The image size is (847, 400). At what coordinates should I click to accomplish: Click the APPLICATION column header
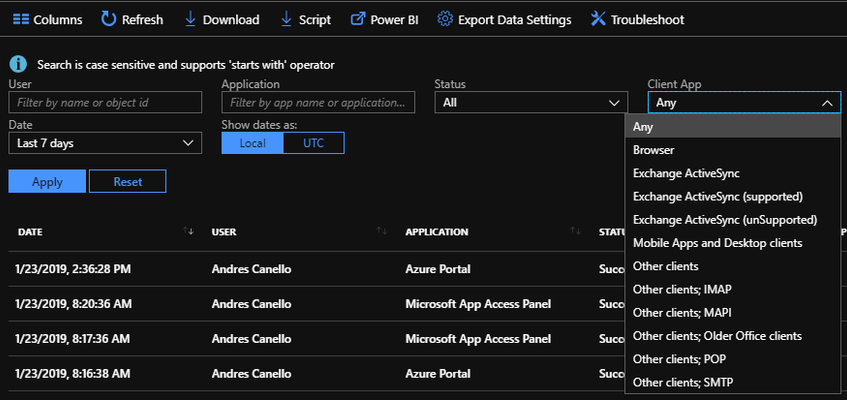click(x=437, y=232)
